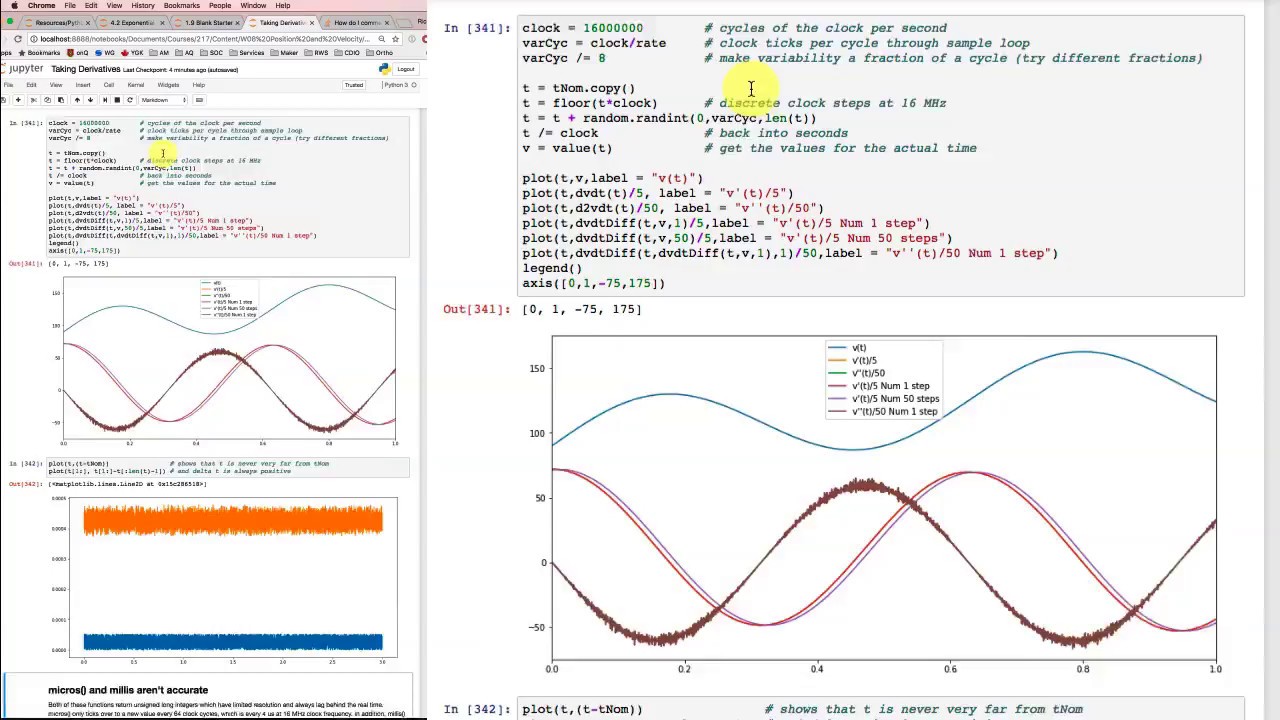Click the paste cell icon
The height and width of the screenshot is (720, 1280).
click(61, 100)
